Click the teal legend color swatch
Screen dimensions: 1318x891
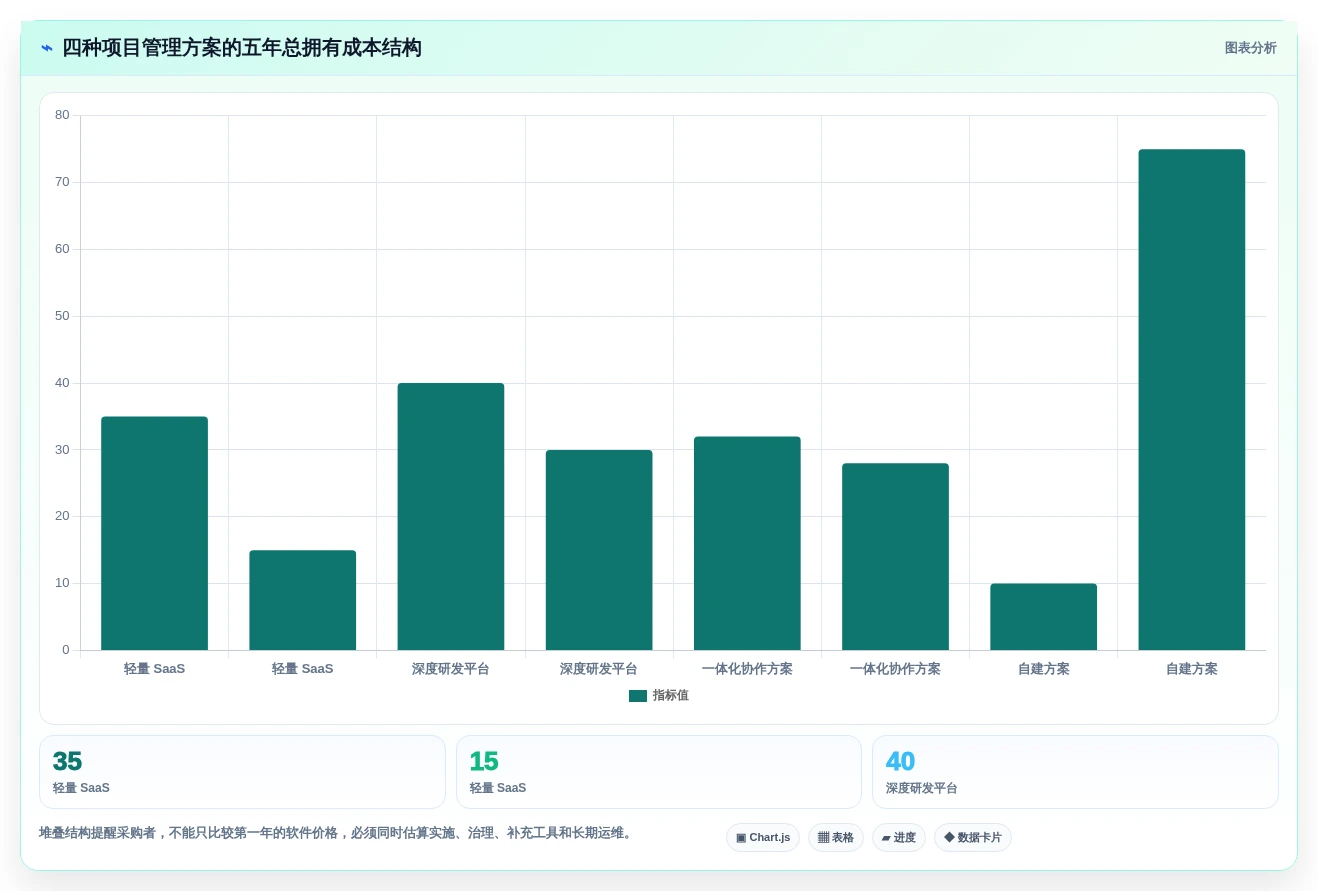pos(638,696)
